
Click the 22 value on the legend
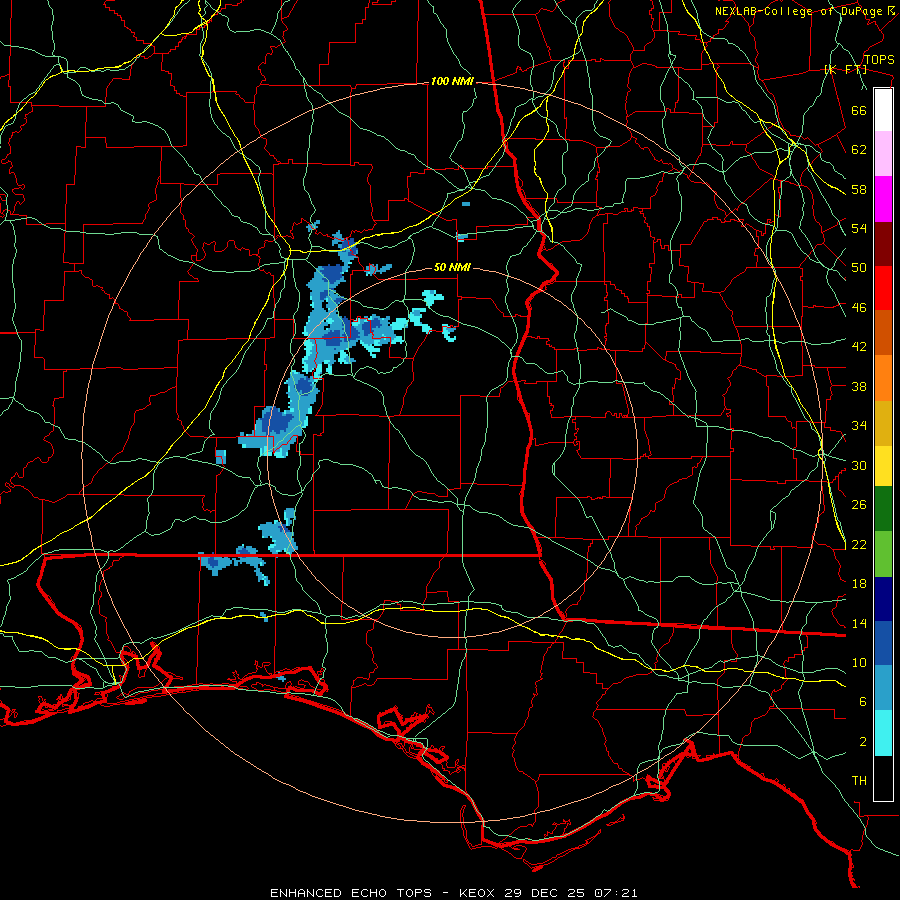[x=859, y=545]
